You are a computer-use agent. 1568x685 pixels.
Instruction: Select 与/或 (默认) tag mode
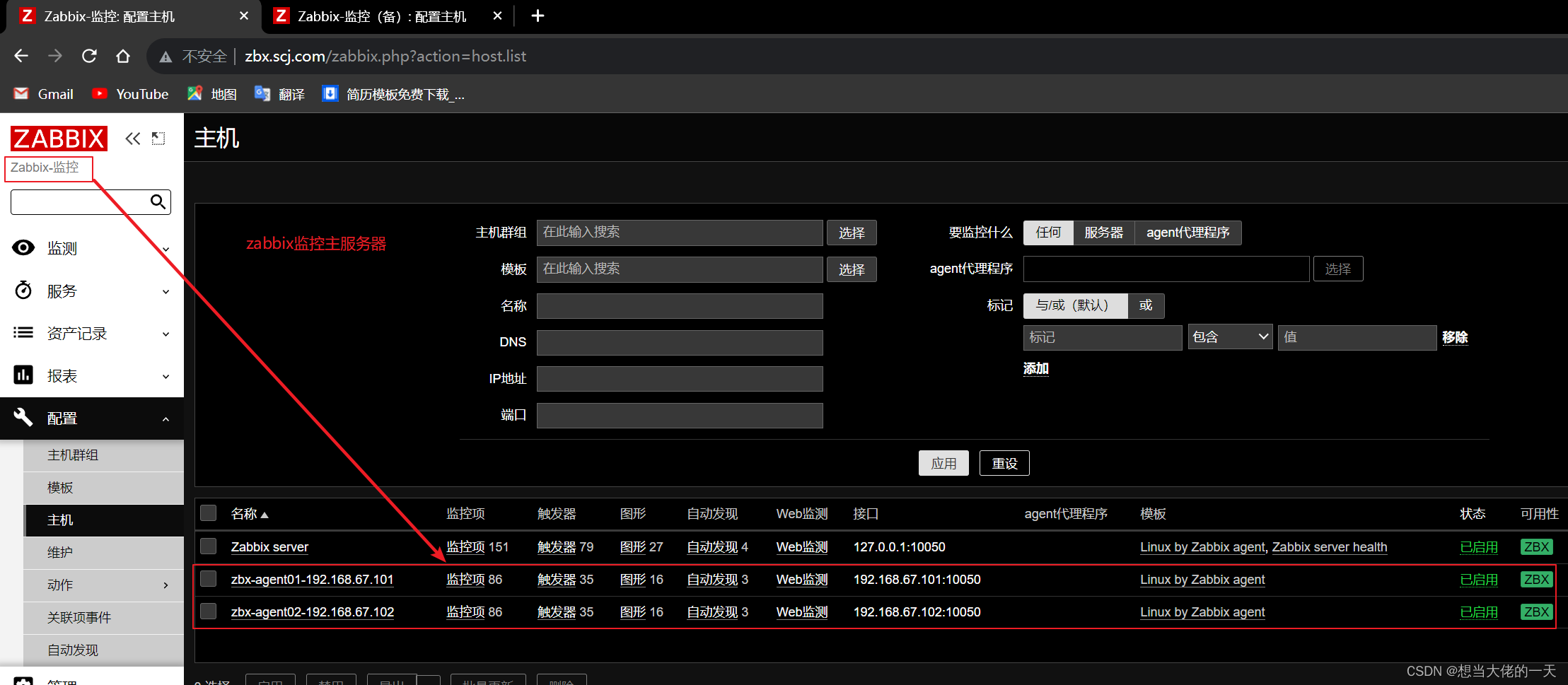tap(1075, 305)
